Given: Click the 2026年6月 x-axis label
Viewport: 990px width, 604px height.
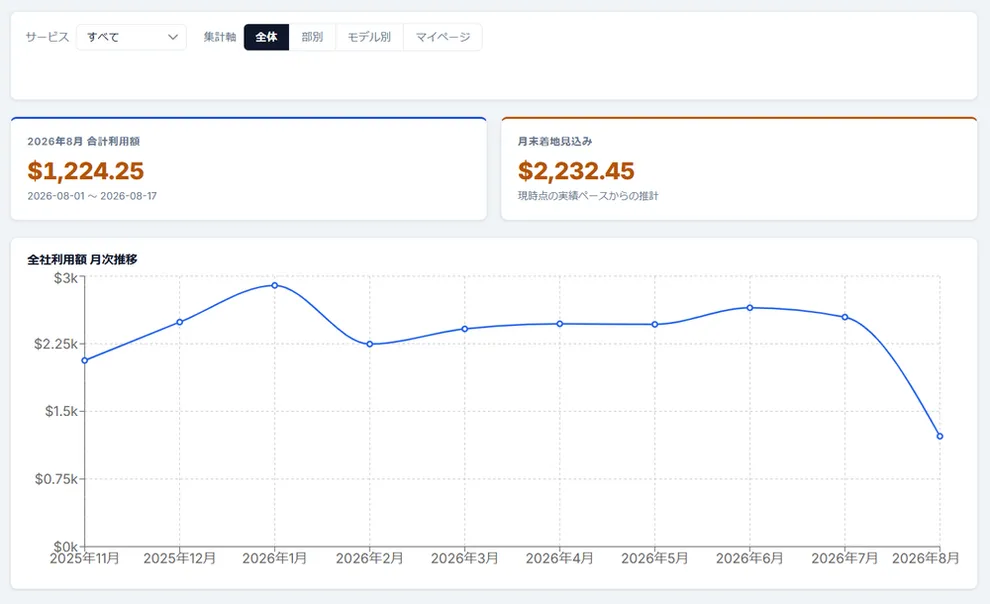Looking at the screenshot, I should 750,559.
